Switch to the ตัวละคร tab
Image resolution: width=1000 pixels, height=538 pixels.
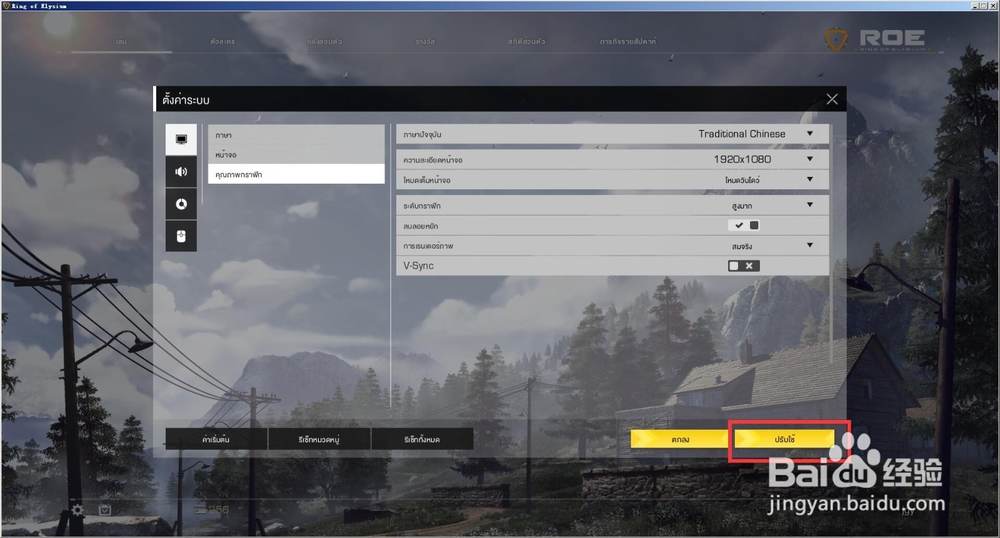(223, 41)
